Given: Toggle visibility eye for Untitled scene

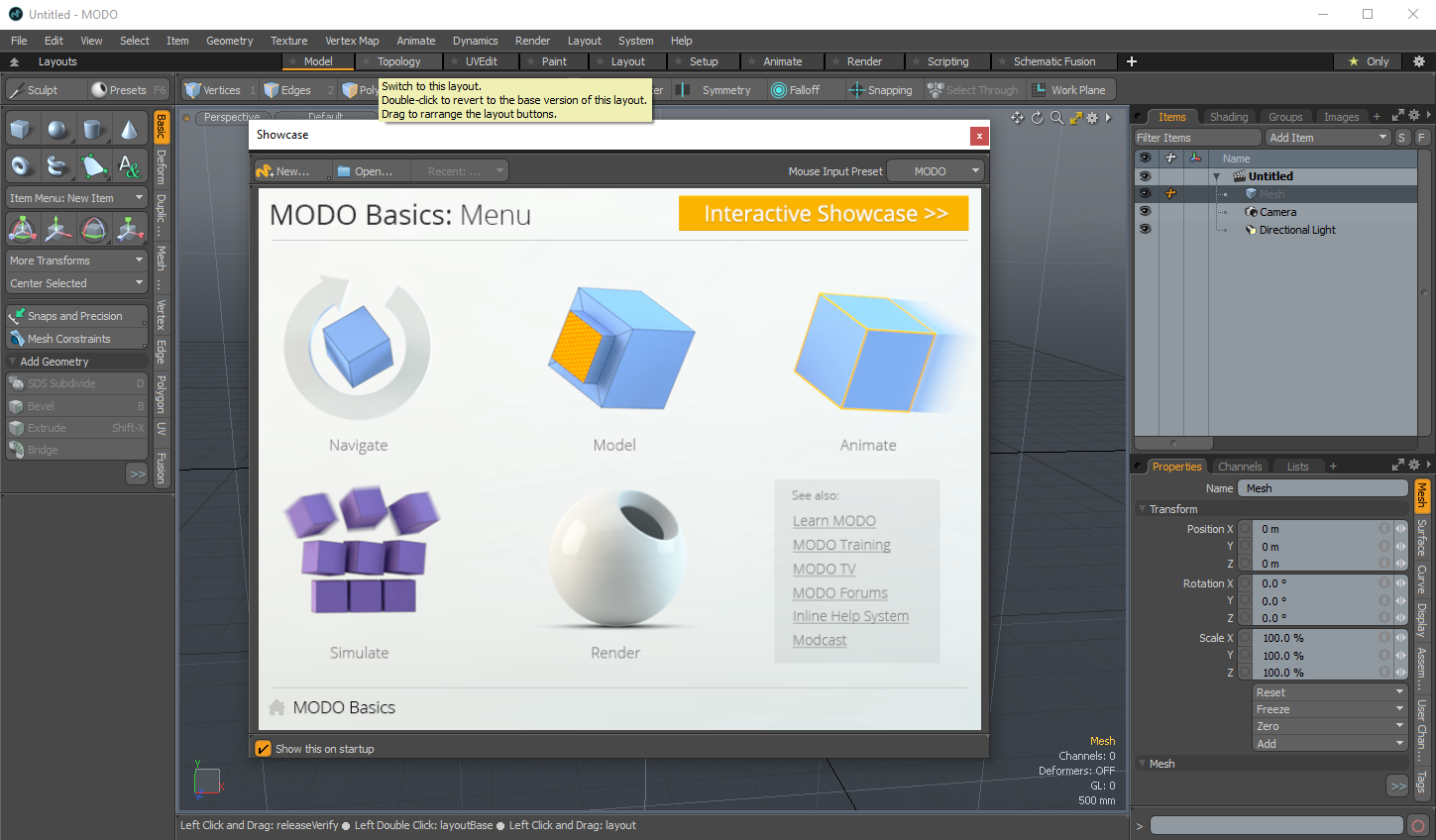Looking at the screenshot, I should click(x=1145, y=176).
